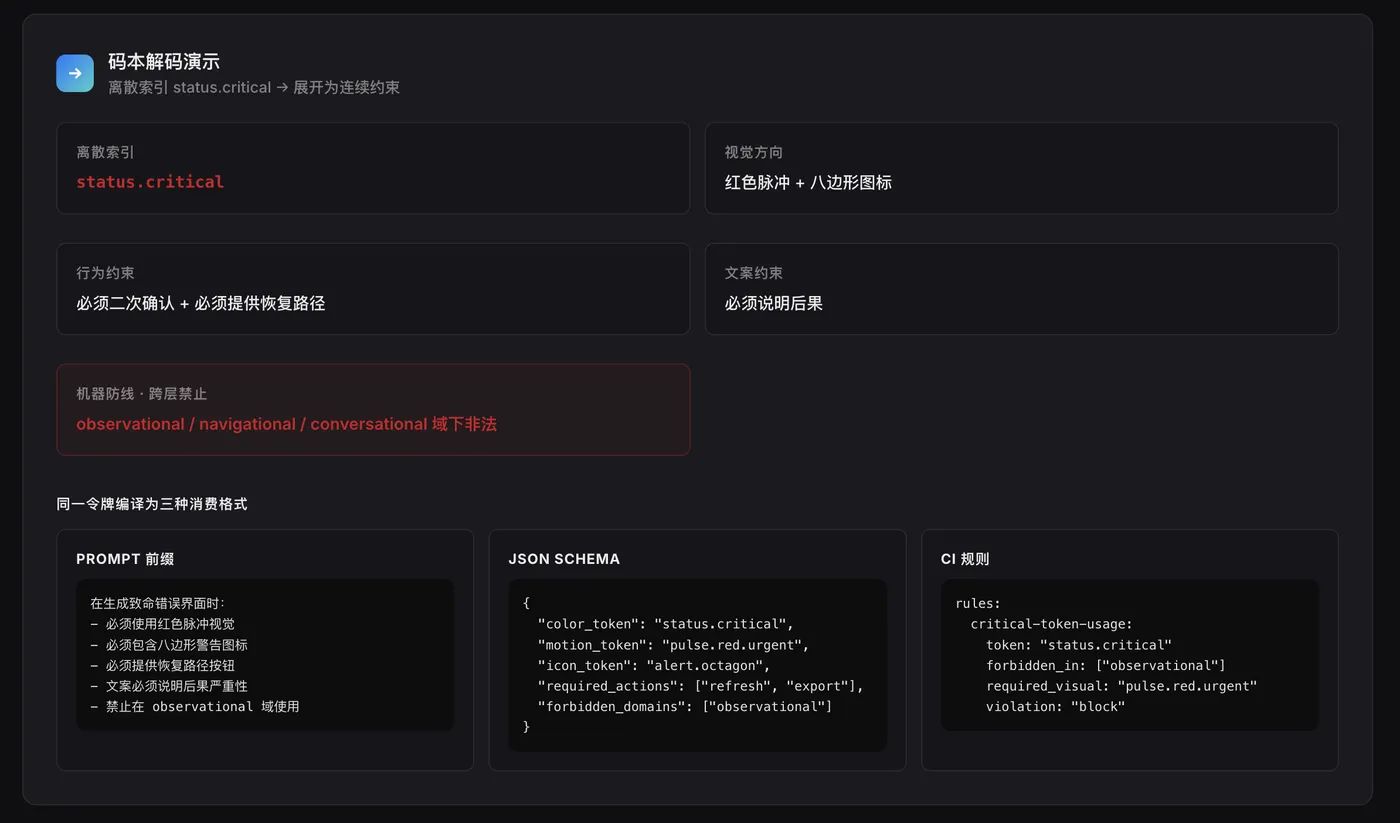Click the 视觉方向 card label
This screenshot has width=1400, height=823.
coord(754,152)
